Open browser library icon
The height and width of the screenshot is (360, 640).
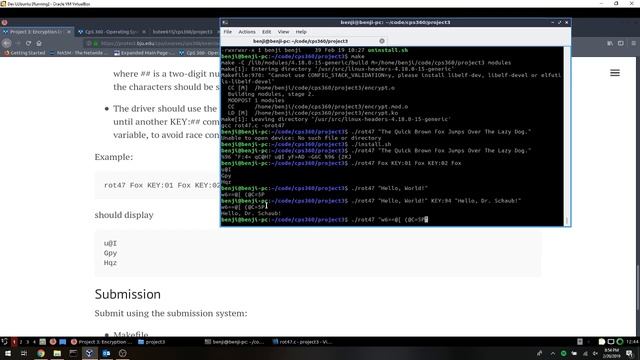pos(610,43)
